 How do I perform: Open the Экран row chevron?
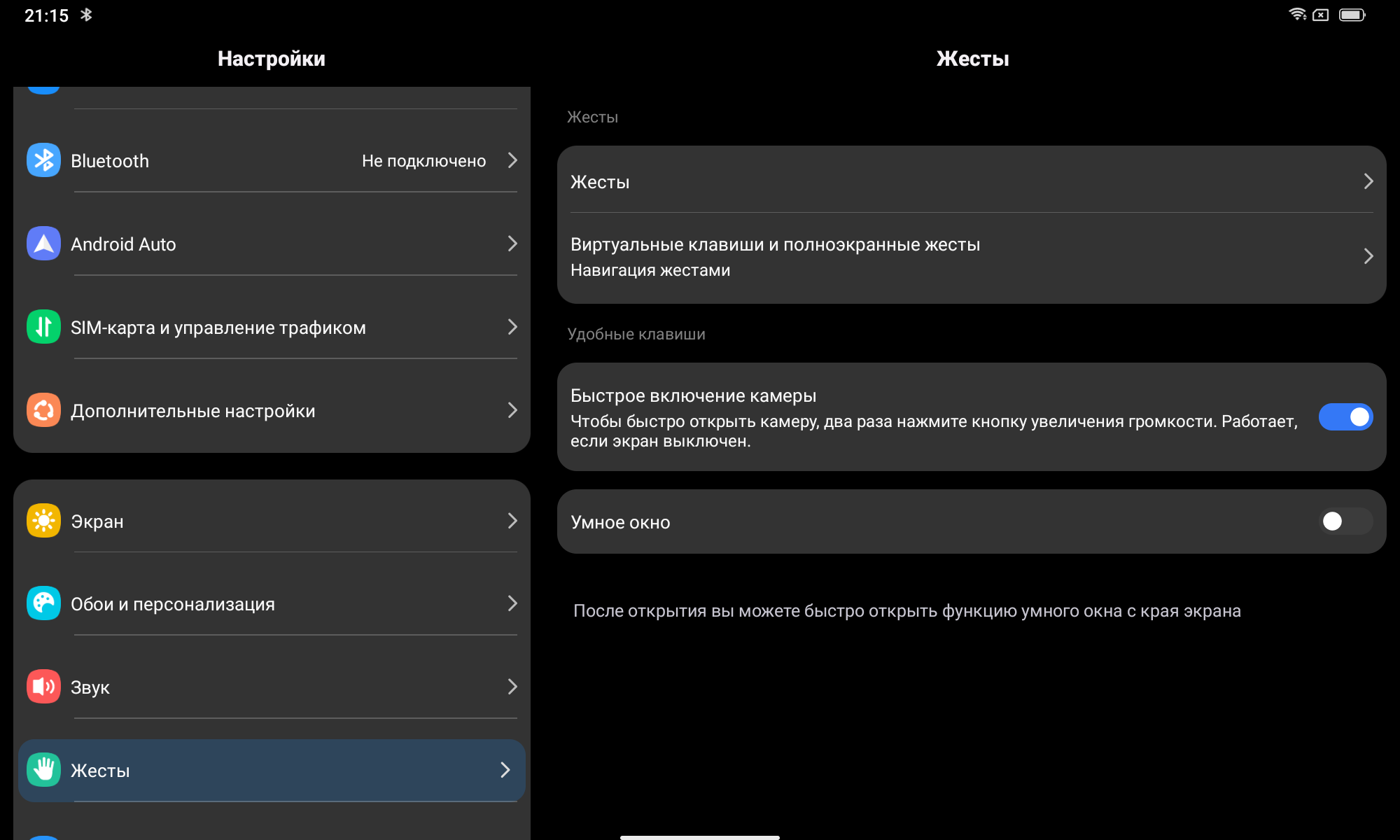coord(512,521)
